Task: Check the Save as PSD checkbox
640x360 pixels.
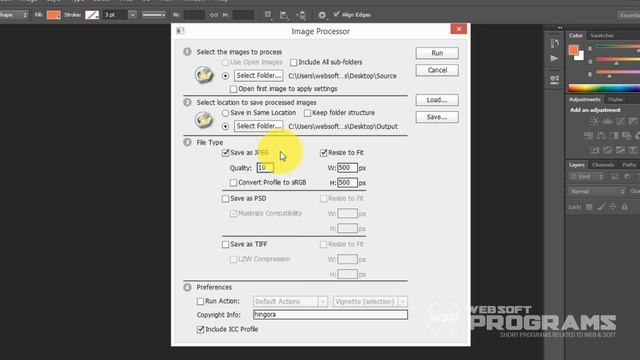Action: (225, 199)
